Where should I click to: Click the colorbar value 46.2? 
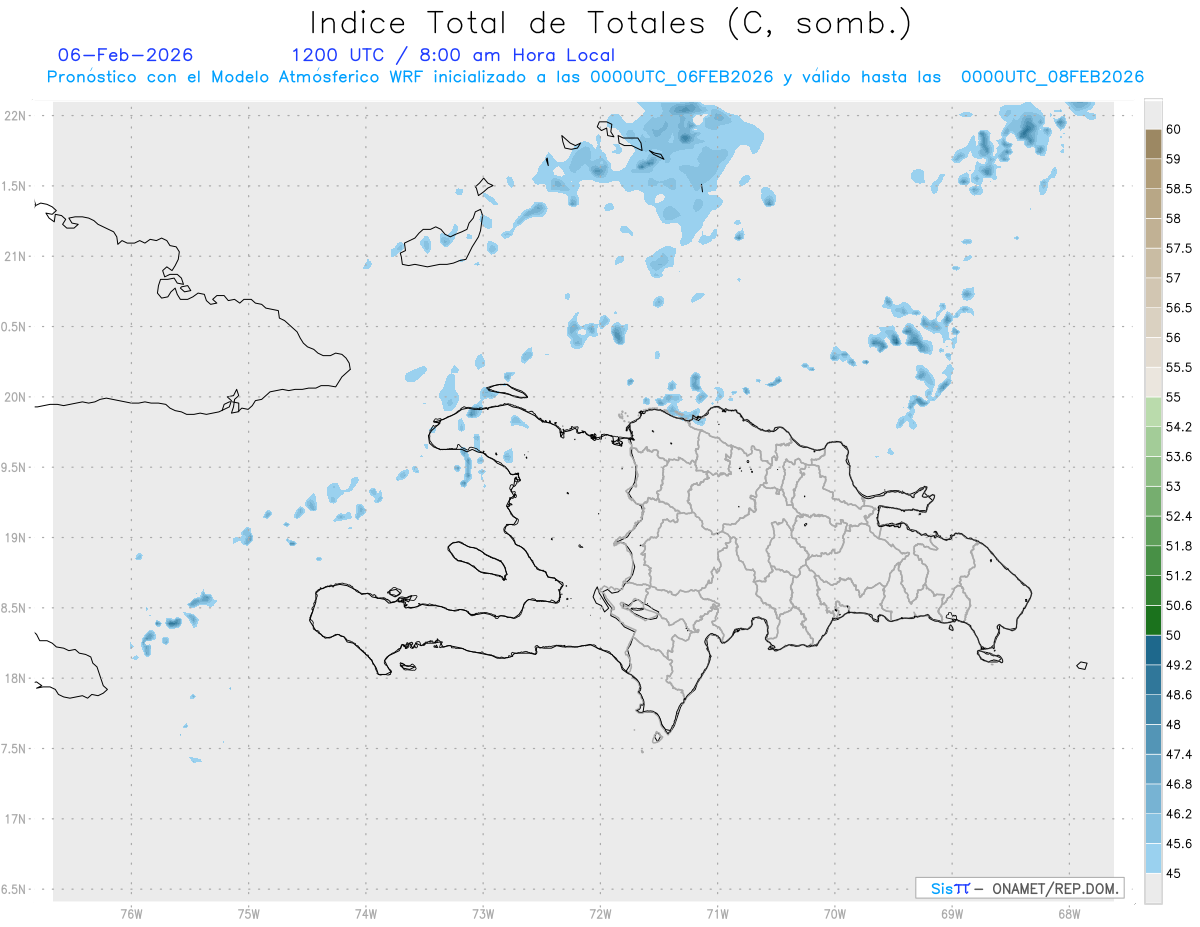point(1179,814)
